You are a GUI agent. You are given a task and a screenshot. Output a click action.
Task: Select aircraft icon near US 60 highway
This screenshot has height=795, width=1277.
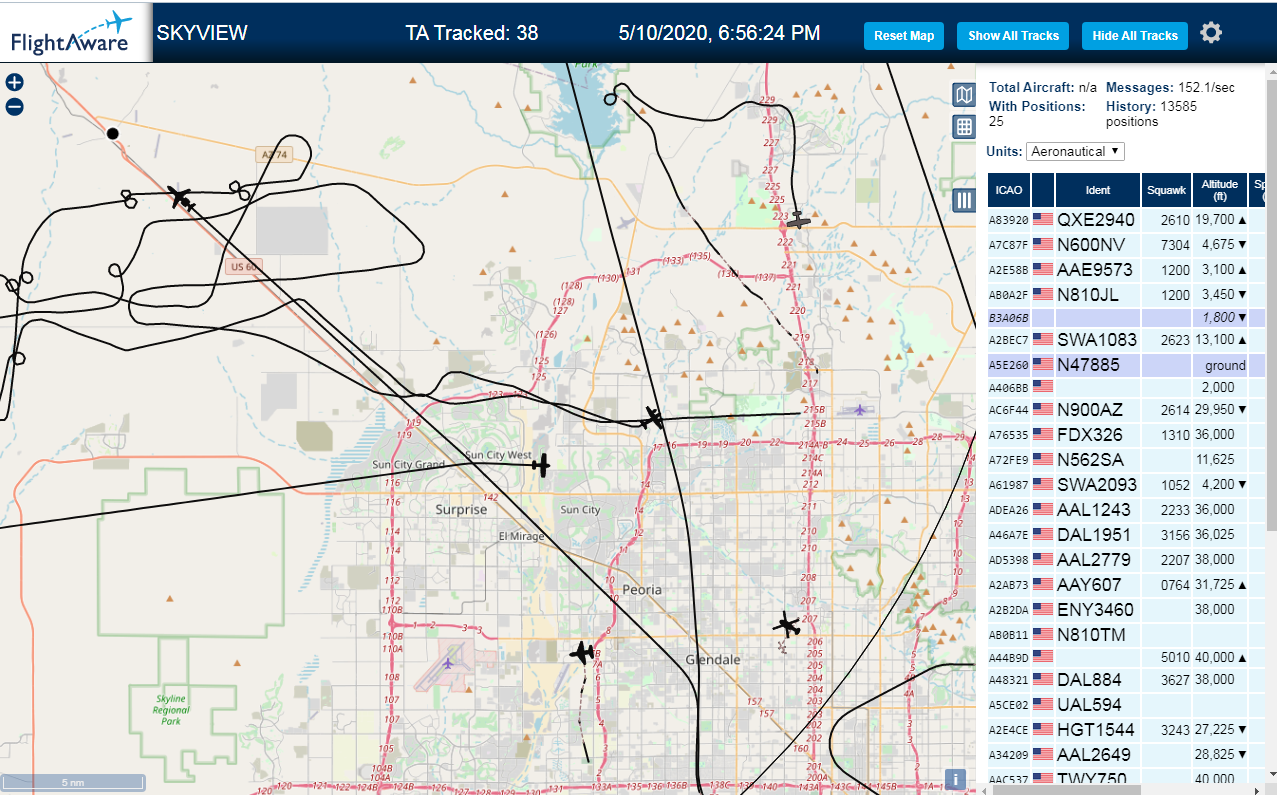[x=181, y=197]
